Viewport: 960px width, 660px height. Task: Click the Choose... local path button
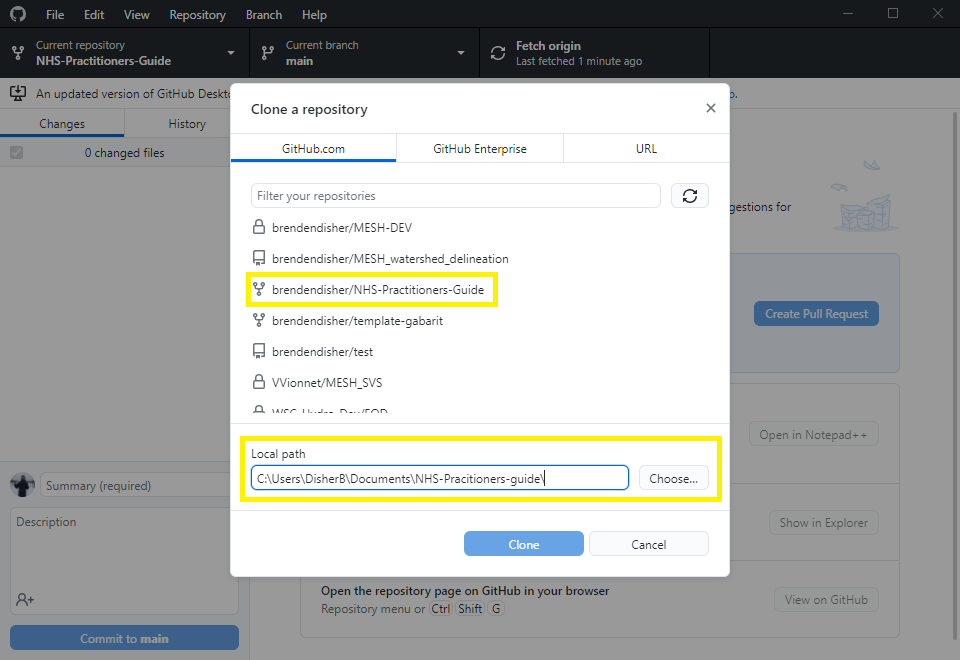[673, 478]
